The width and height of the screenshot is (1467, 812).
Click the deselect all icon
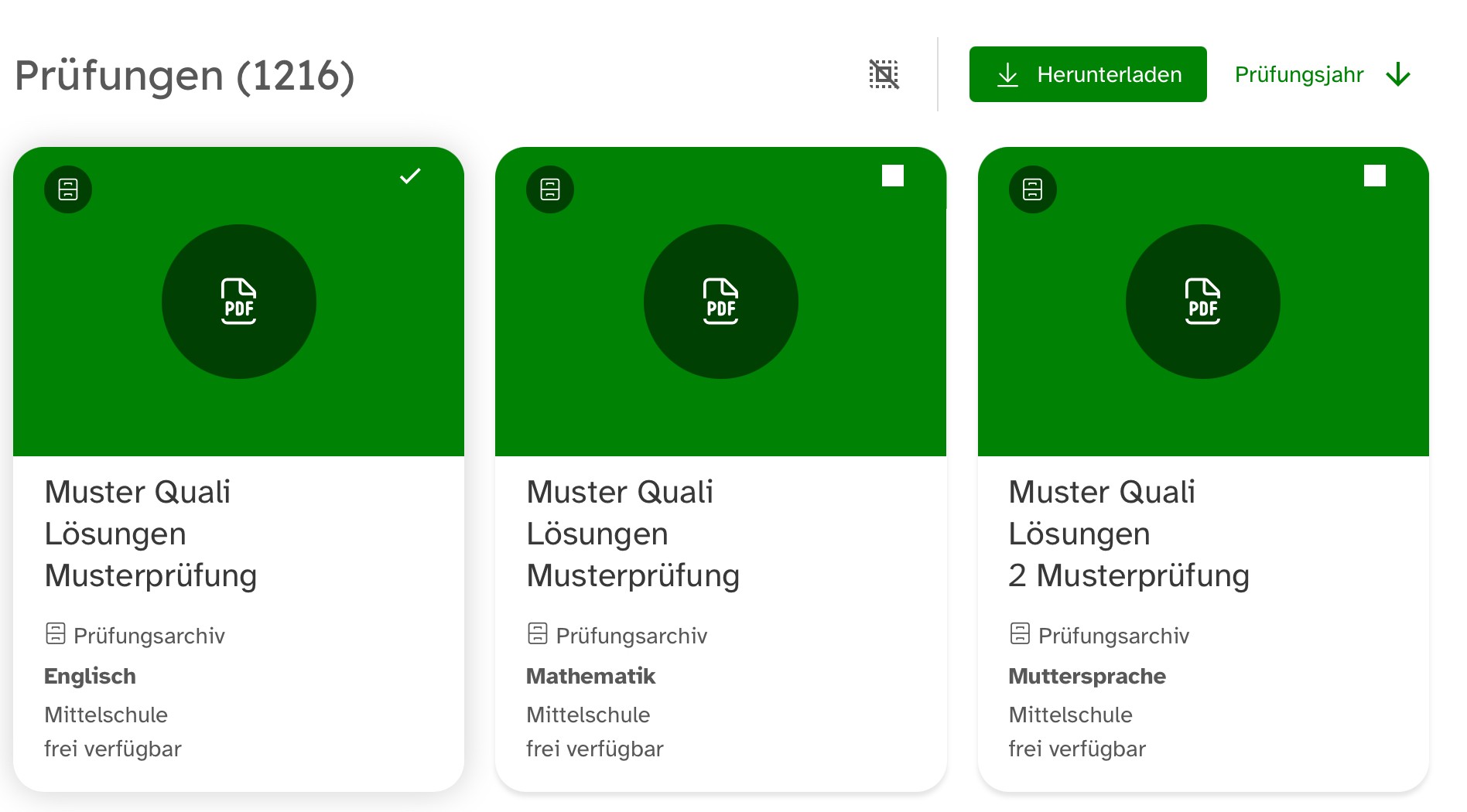pos(884,74)
